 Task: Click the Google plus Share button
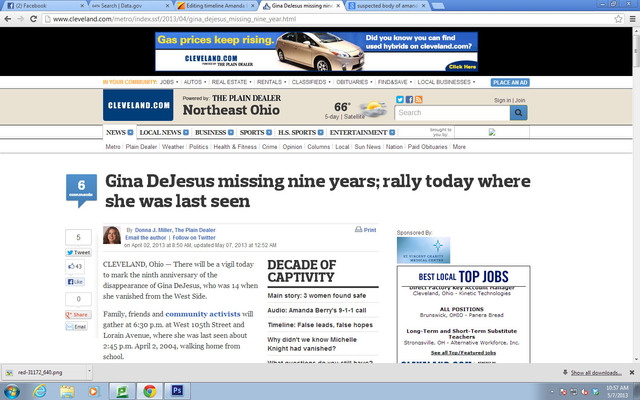(78, 315)
